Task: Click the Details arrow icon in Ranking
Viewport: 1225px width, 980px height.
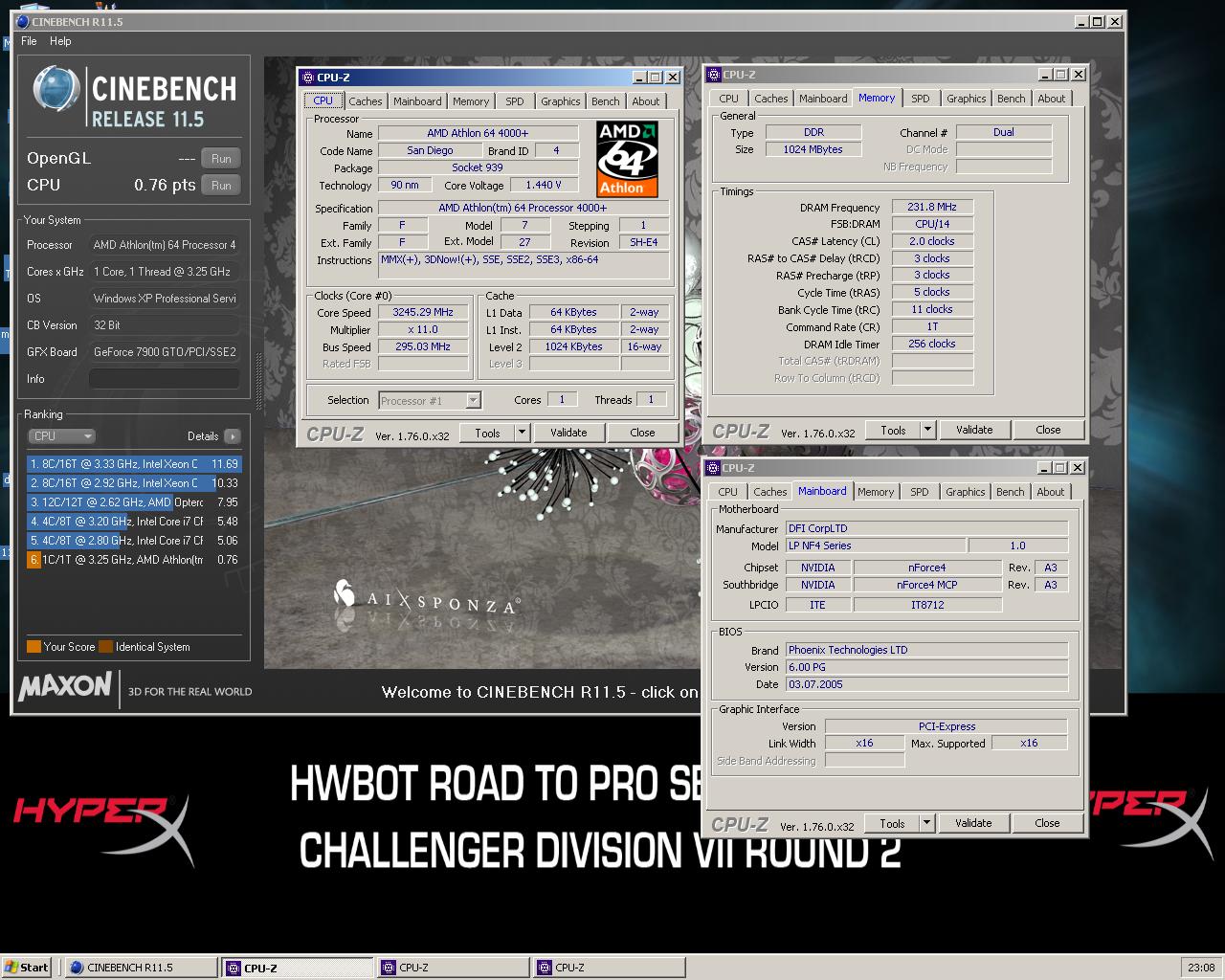Action: click(232, 436)
